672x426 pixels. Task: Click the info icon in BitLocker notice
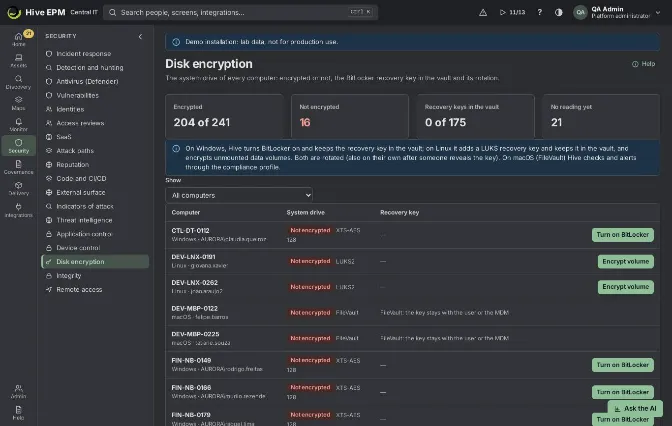[x=176, y=149]
